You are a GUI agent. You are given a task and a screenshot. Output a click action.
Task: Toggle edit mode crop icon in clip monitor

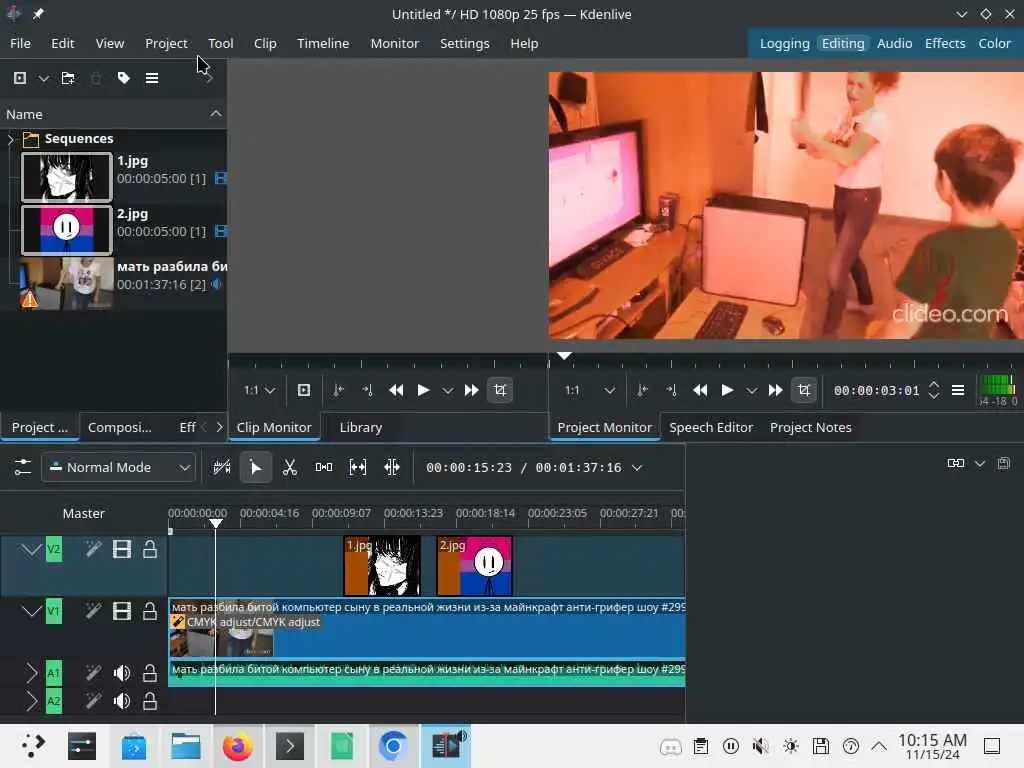pos(500,391)
